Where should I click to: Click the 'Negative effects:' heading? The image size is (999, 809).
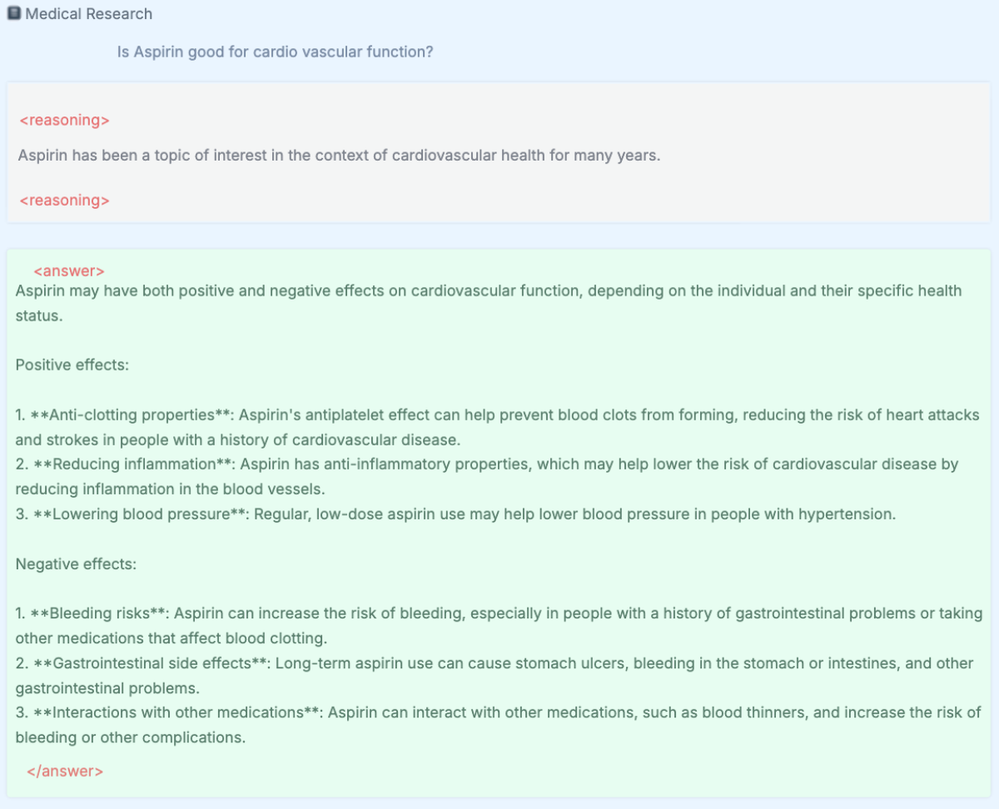76,564
